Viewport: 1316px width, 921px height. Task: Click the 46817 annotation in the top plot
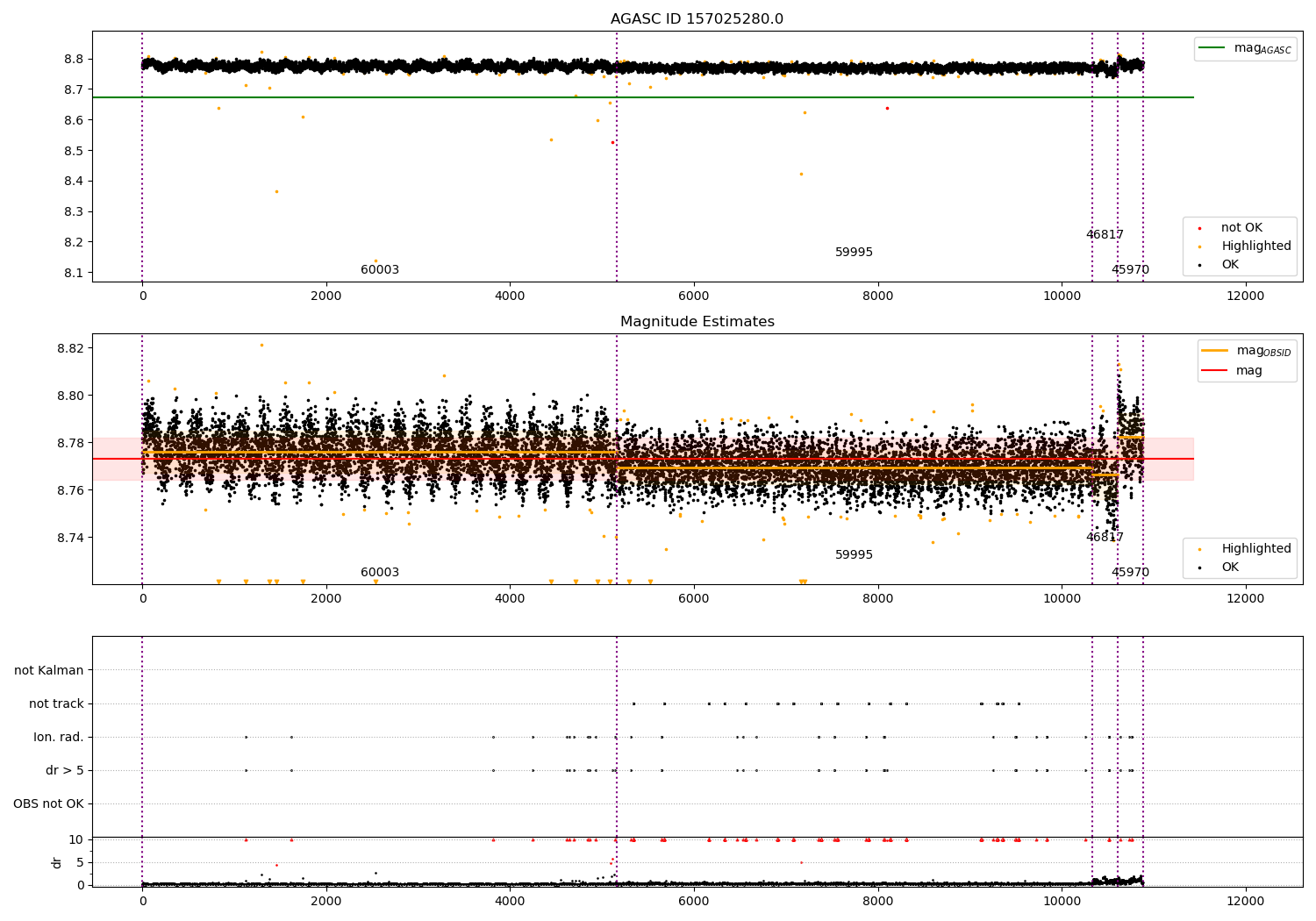1105,234
